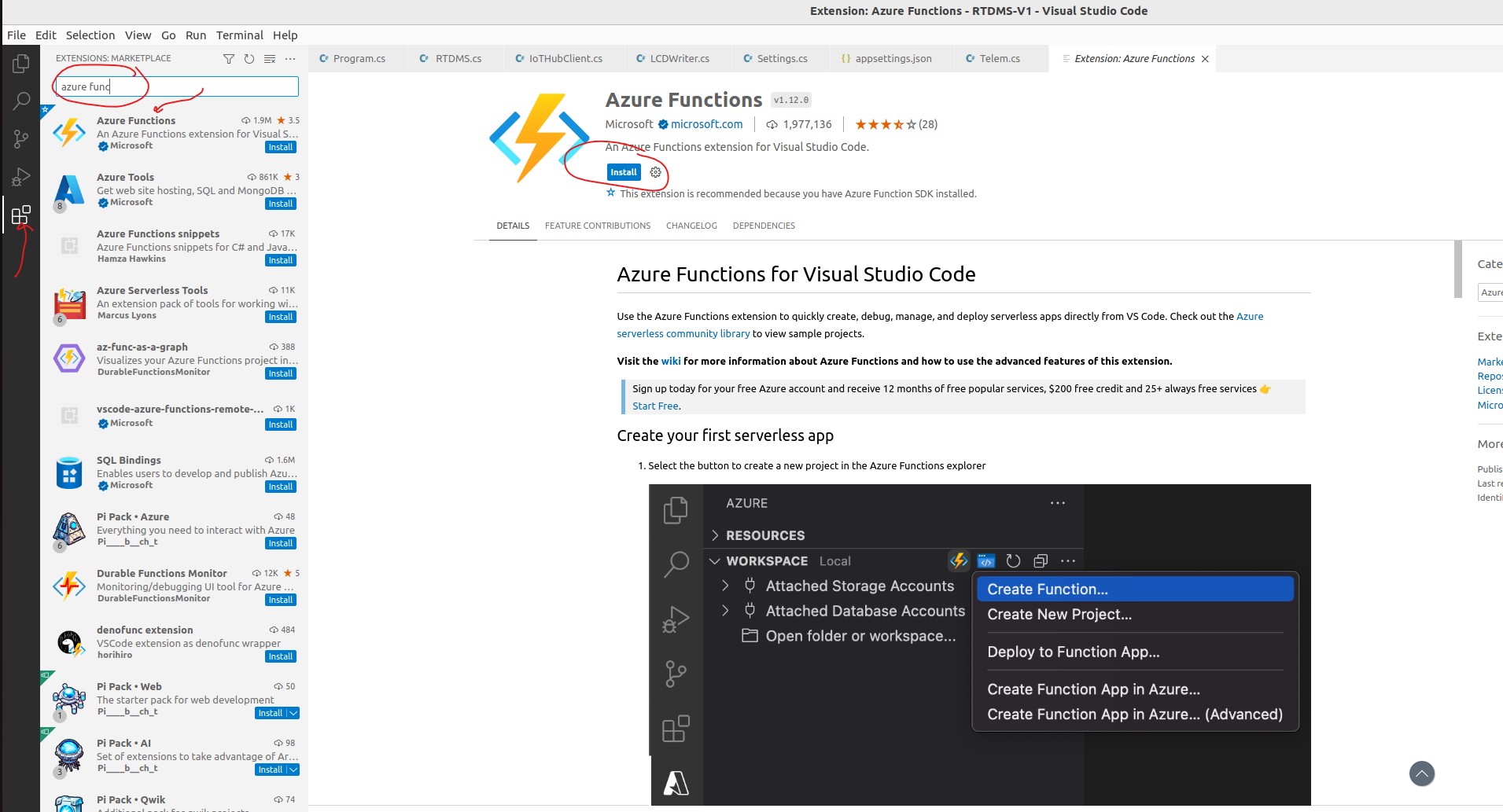Select vscode-azure-functions-remote extension row
1503x812 pixels.
[174, 416]
